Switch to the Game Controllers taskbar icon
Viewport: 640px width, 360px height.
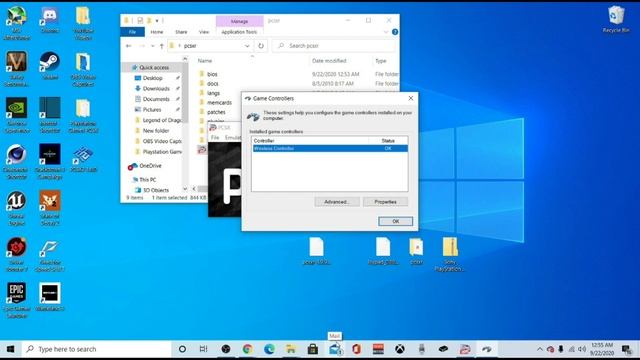click(487, 349)
